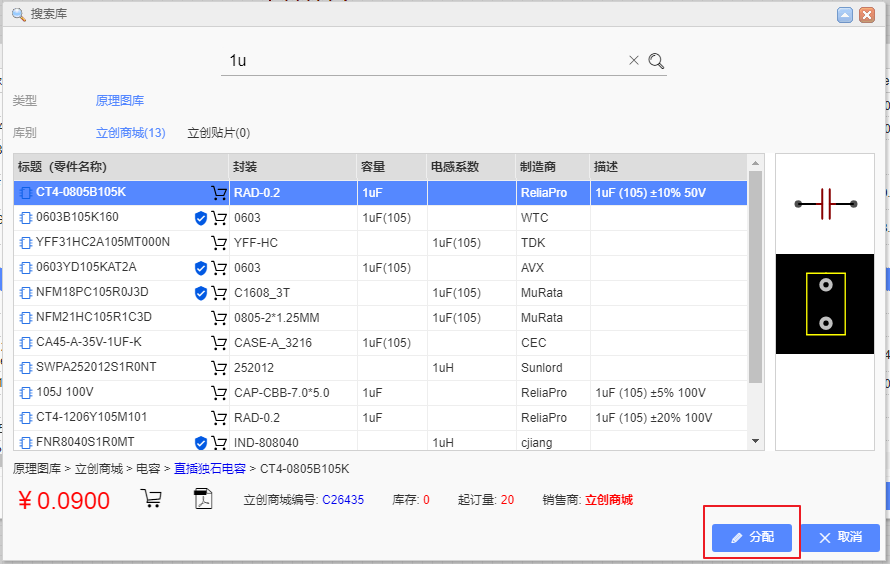Switch to 立创商城(13) library tab

[131, 133]
